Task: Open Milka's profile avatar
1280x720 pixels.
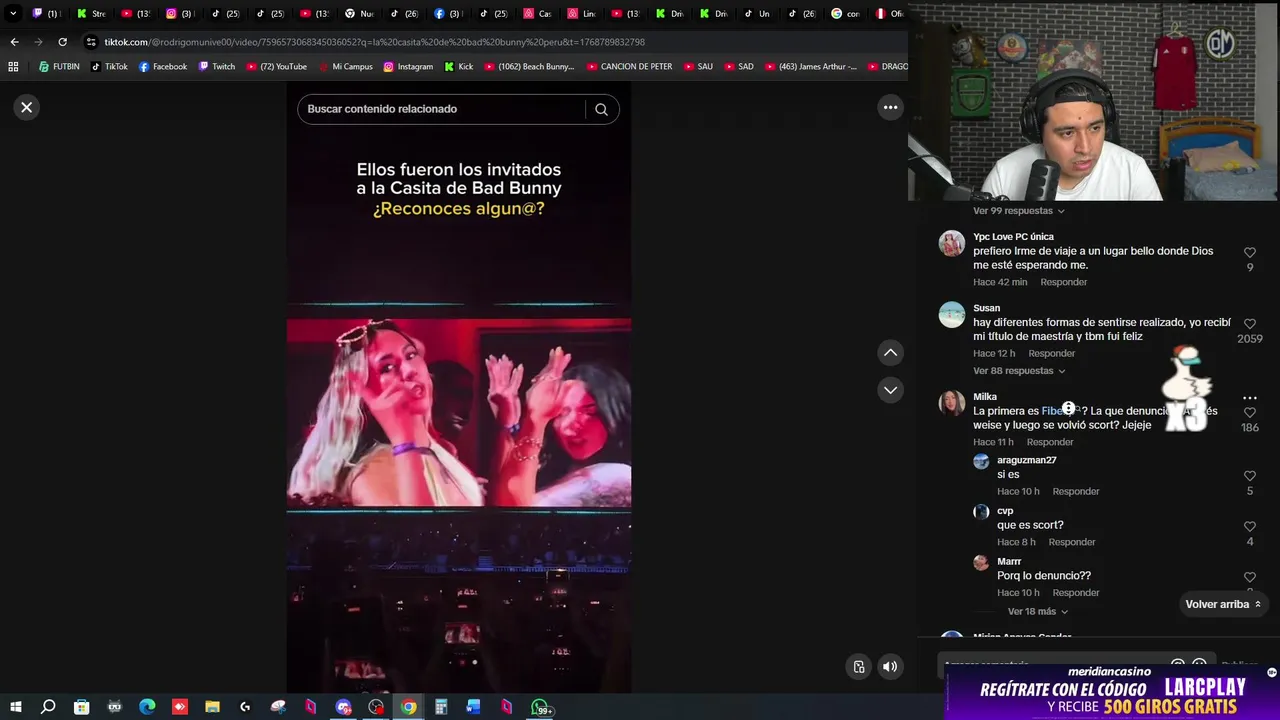Action: tap(951, 402)
